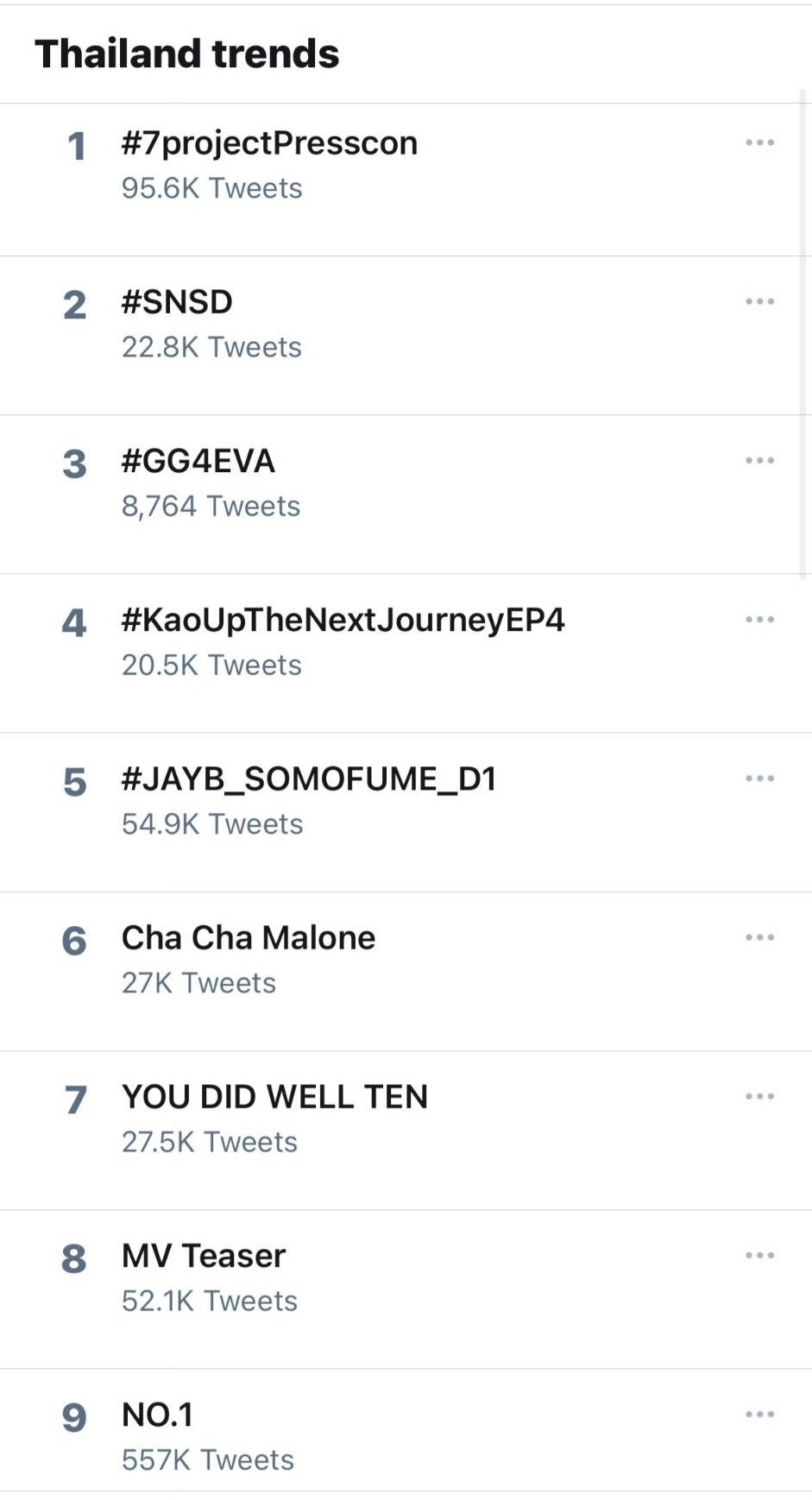Open more options for #7projectPresscon trend
Image resolution: width=812 pixels, height=1500 pixels.
[759, 142]
